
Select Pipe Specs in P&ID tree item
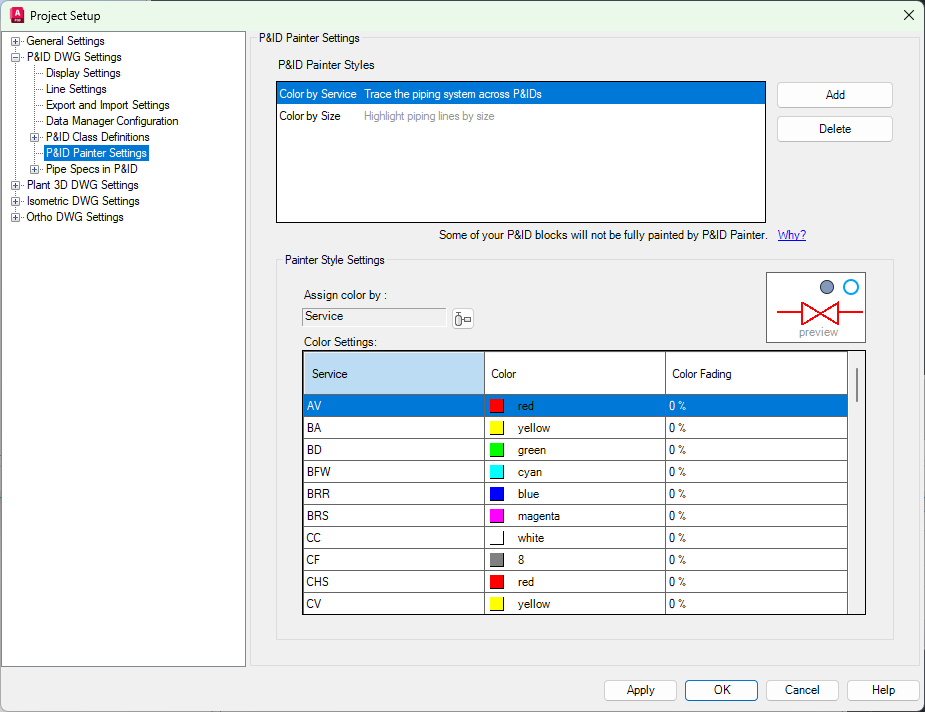point(92,169)
